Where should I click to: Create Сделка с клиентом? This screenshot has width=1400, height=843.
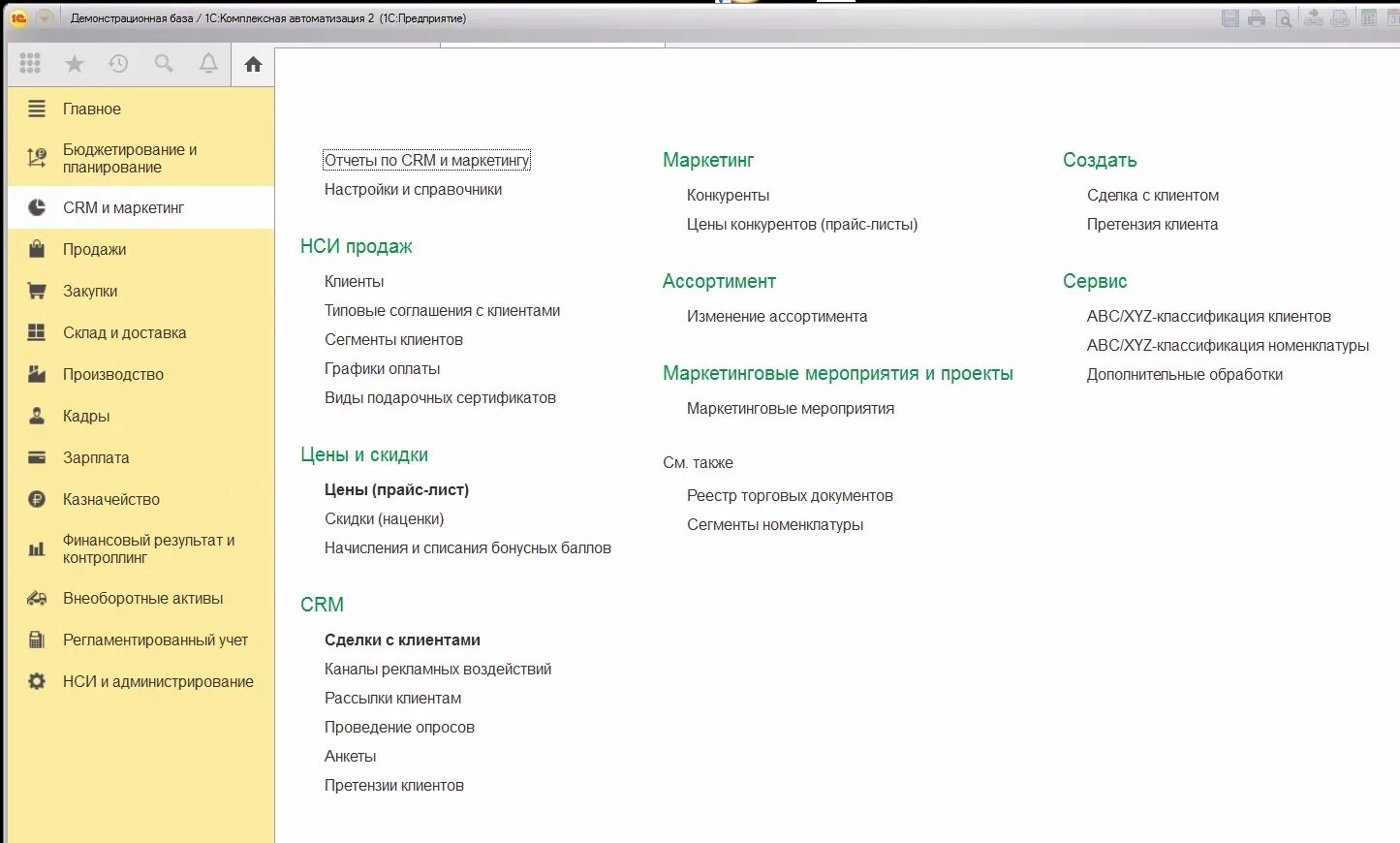(x=1153, y=195)
